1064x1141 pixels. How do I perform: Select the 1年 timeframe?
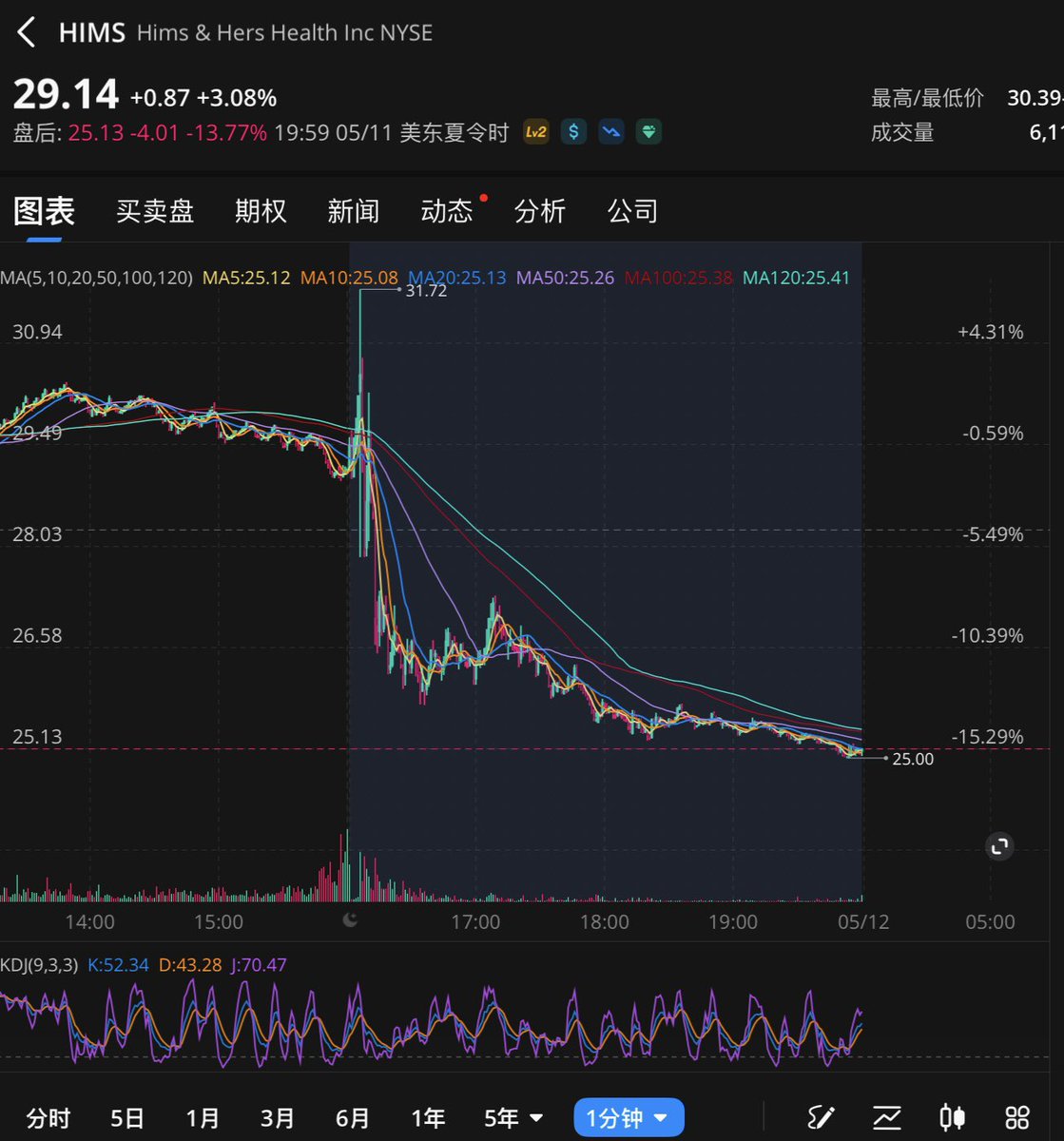click(428, 1118)
